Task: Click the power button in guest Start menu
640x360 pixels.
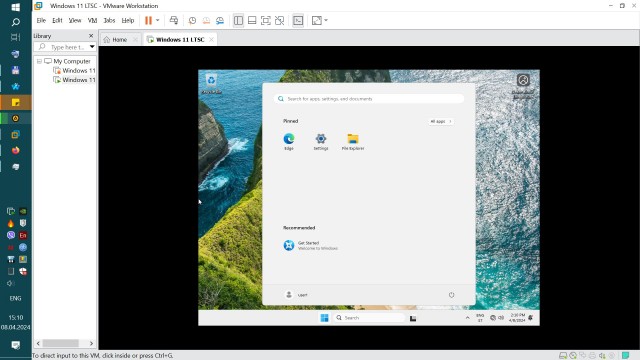Action: point(451,295)
